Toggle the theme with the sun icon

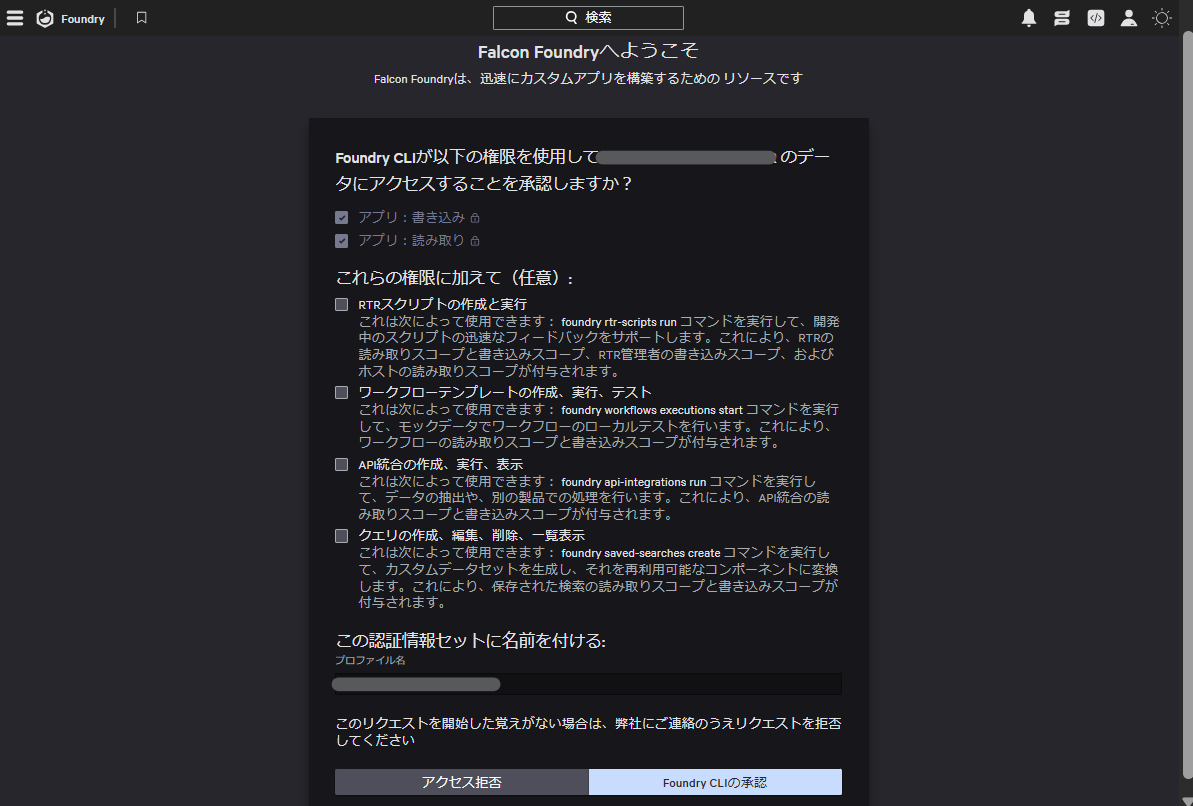[x=1161, y=17]
